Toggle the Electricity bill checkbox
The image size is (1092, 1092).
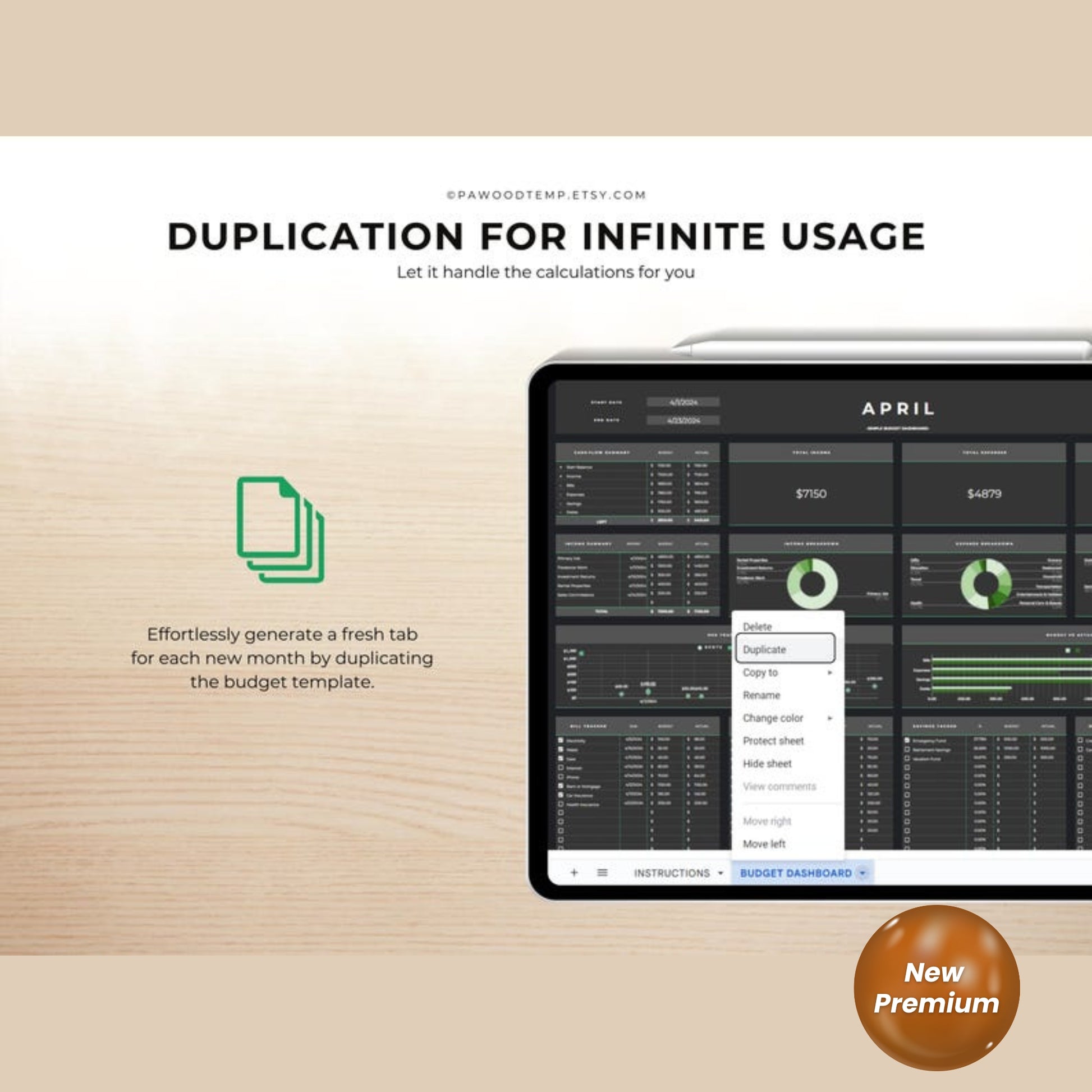(561, 740)
